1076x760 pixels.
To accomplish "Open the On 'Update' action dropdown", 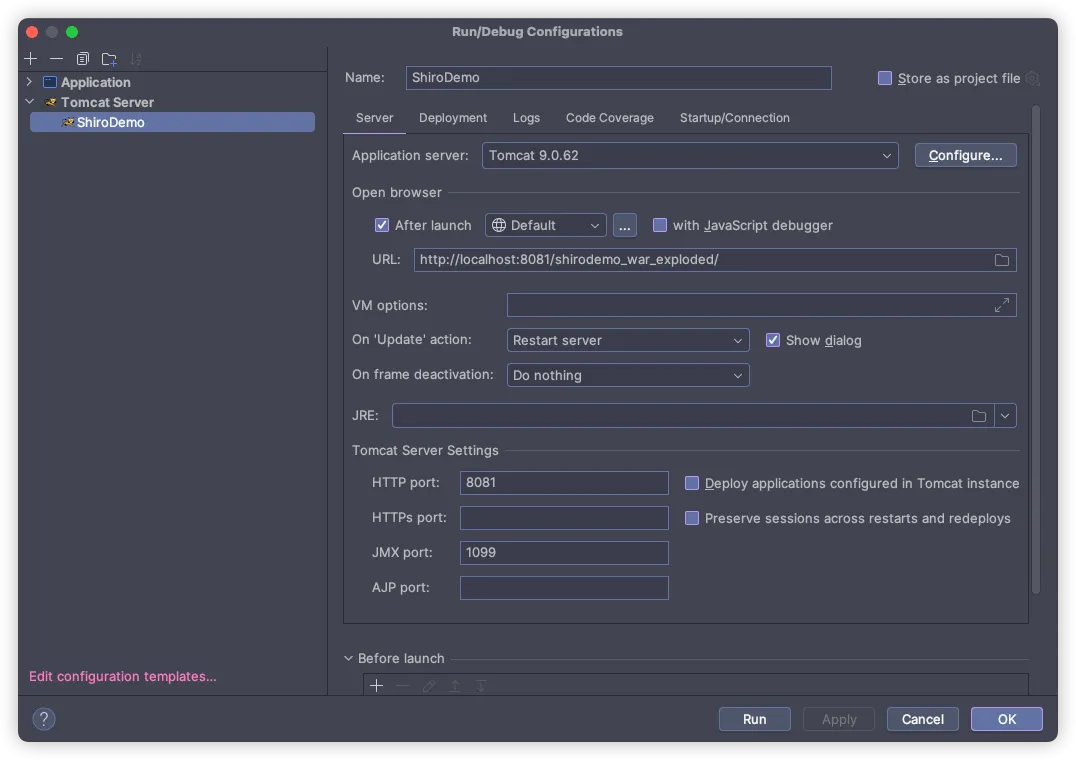I will tap(628, 341).
